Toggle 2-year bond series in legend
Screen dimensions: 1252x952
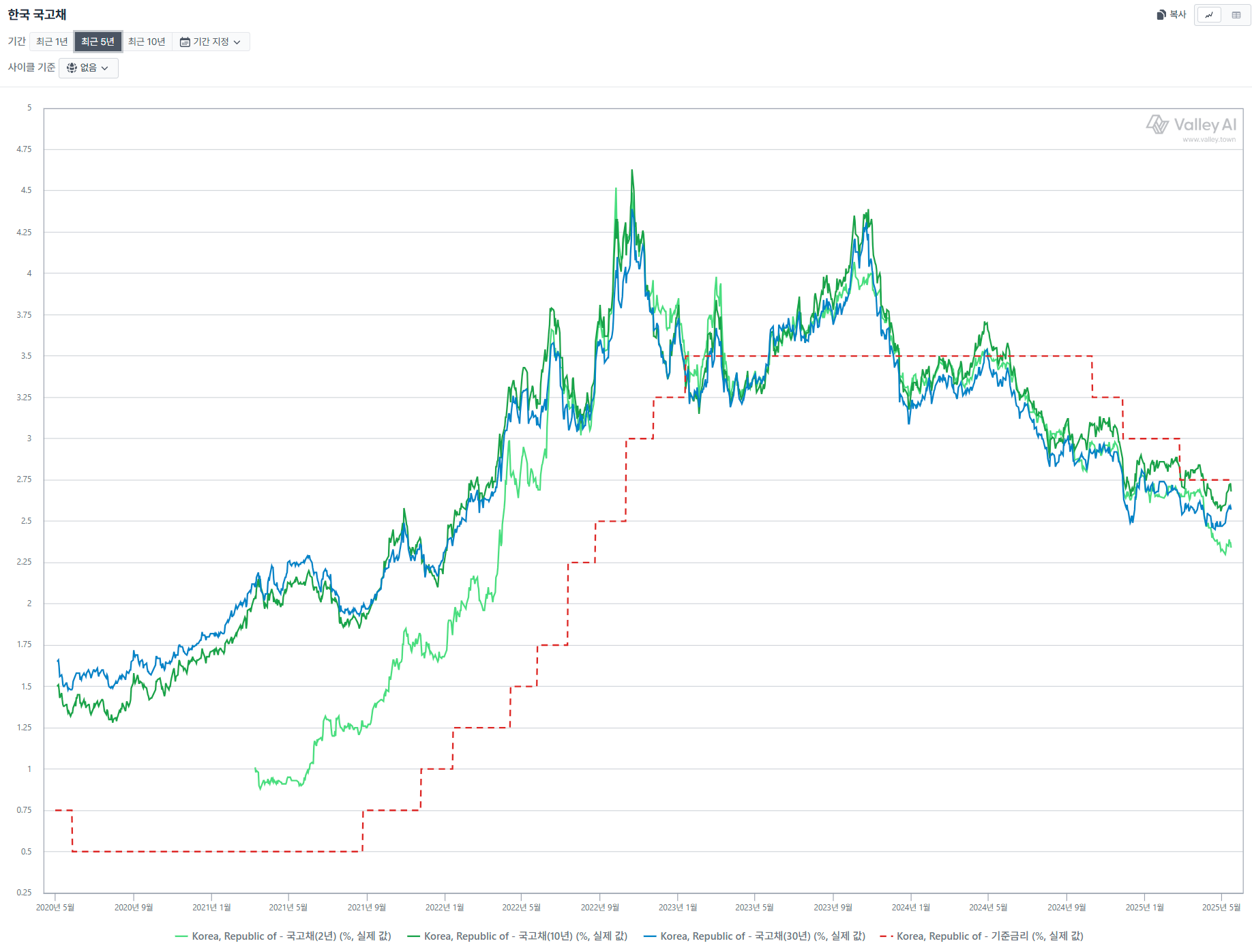(283, 936)
